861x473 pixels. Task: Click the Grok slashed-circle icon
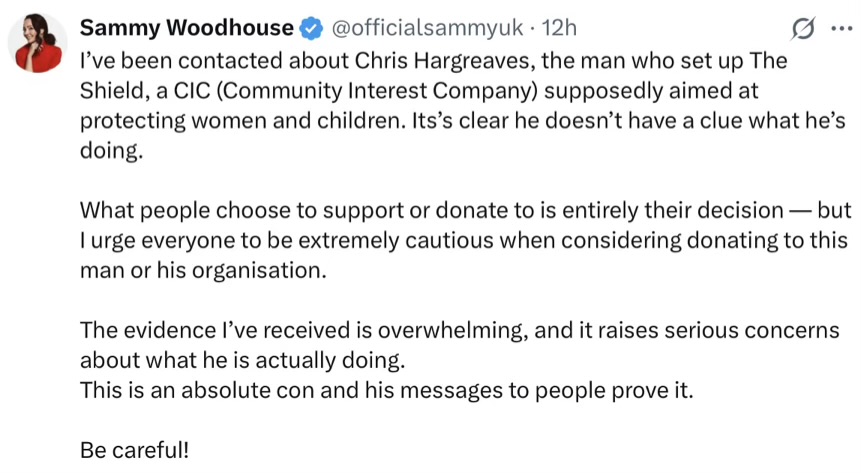803,29
